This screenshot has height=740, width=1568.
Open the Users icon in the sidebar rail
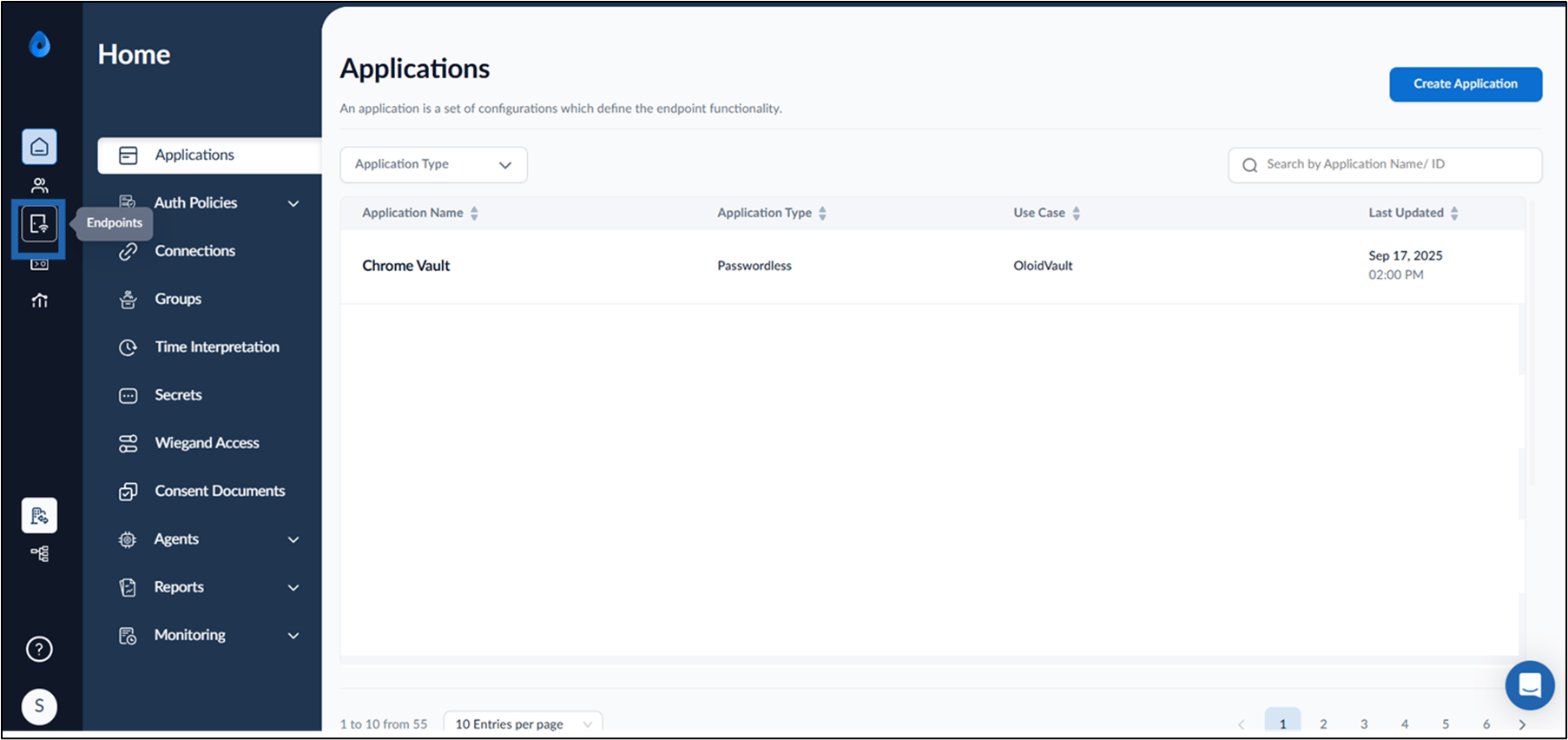tap(39, 185)
